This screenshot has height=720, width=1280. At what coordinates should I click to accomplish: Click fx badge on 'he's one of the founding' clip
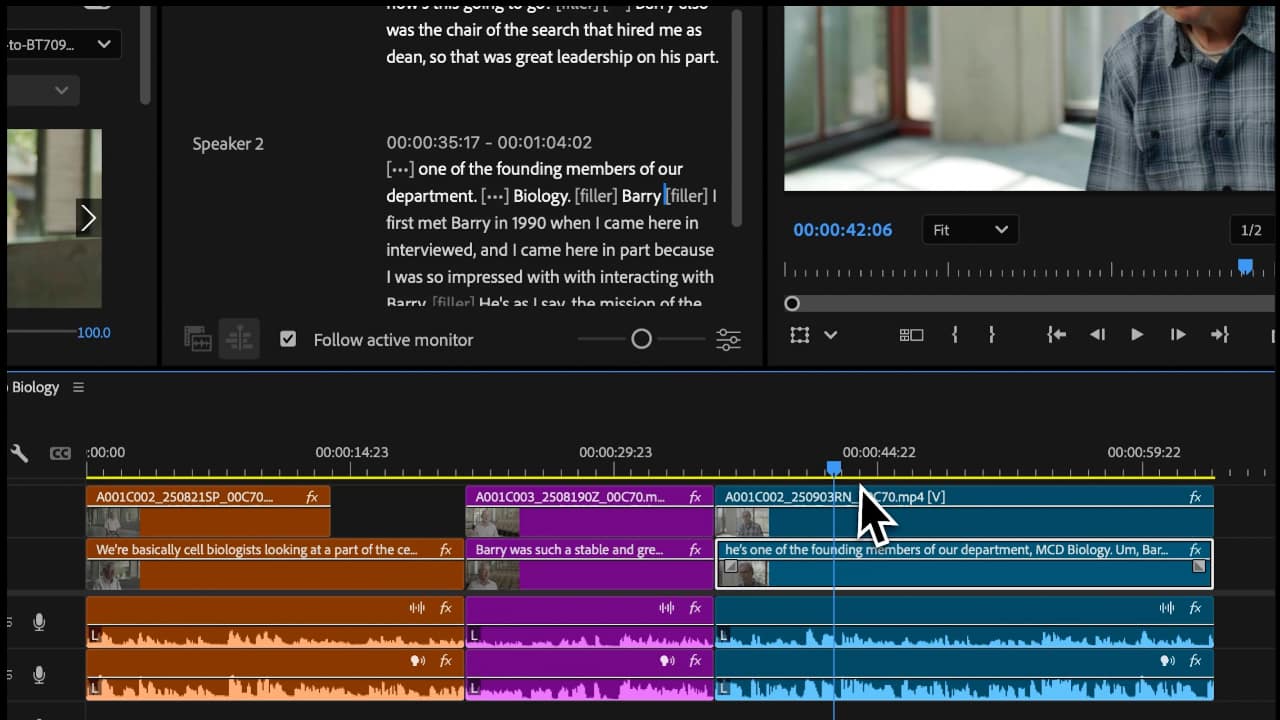[1194, 550]
